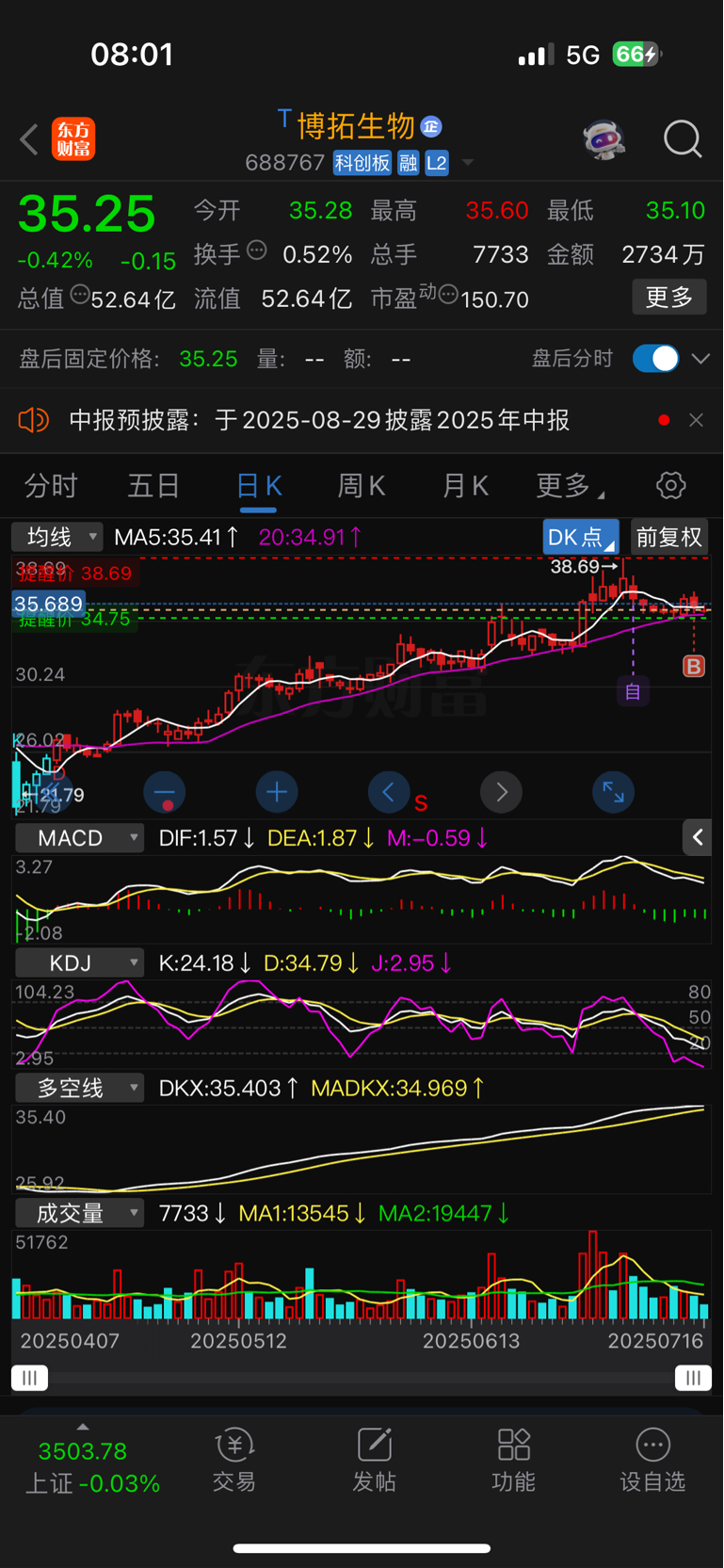Switch to 月K tab
724x1568 pixels.
(x=465, y=486)
